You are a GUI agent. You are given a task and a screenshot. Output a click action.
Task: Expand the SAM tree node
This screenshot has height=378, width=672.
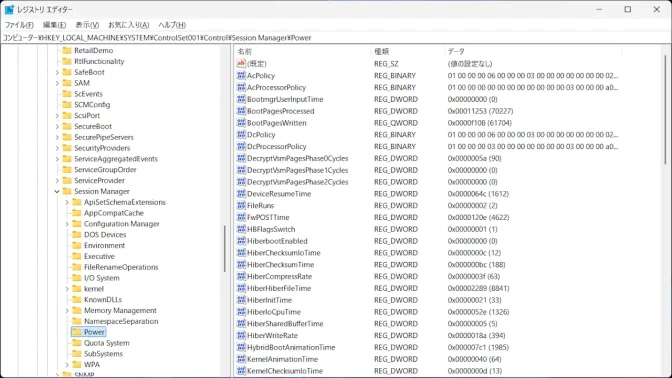click(57, 83)
